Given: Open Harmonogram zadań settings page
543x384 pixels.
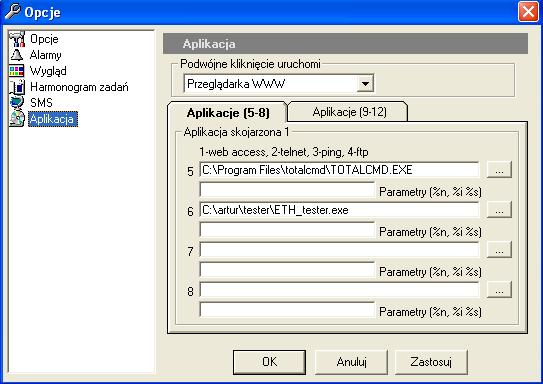Looking at the screenshot, I should pos(79,87).
